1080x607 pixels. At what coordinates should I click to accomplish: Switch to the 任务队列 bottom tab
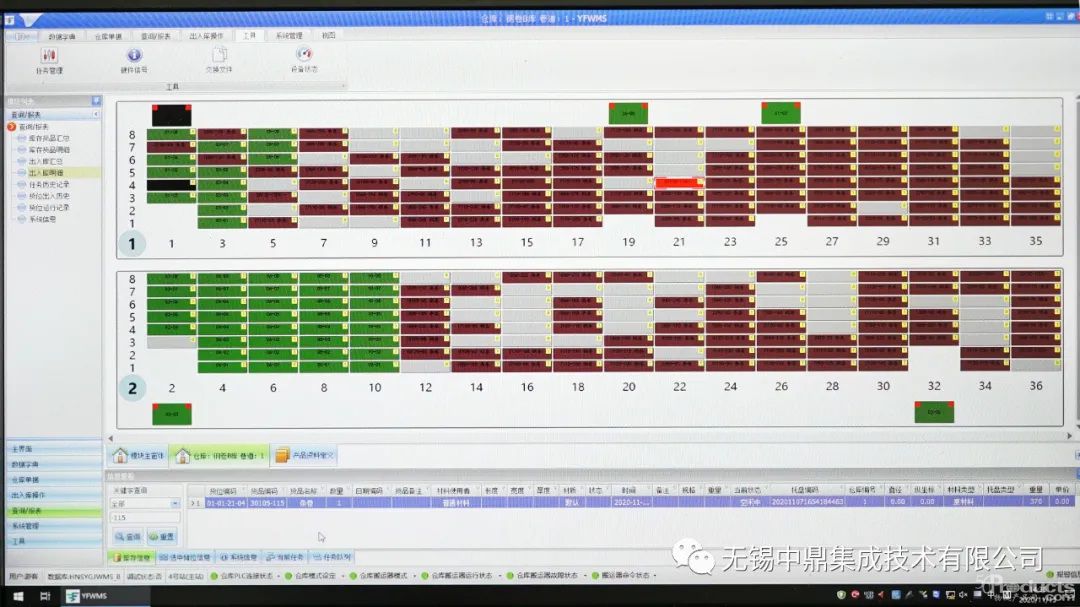332,557
